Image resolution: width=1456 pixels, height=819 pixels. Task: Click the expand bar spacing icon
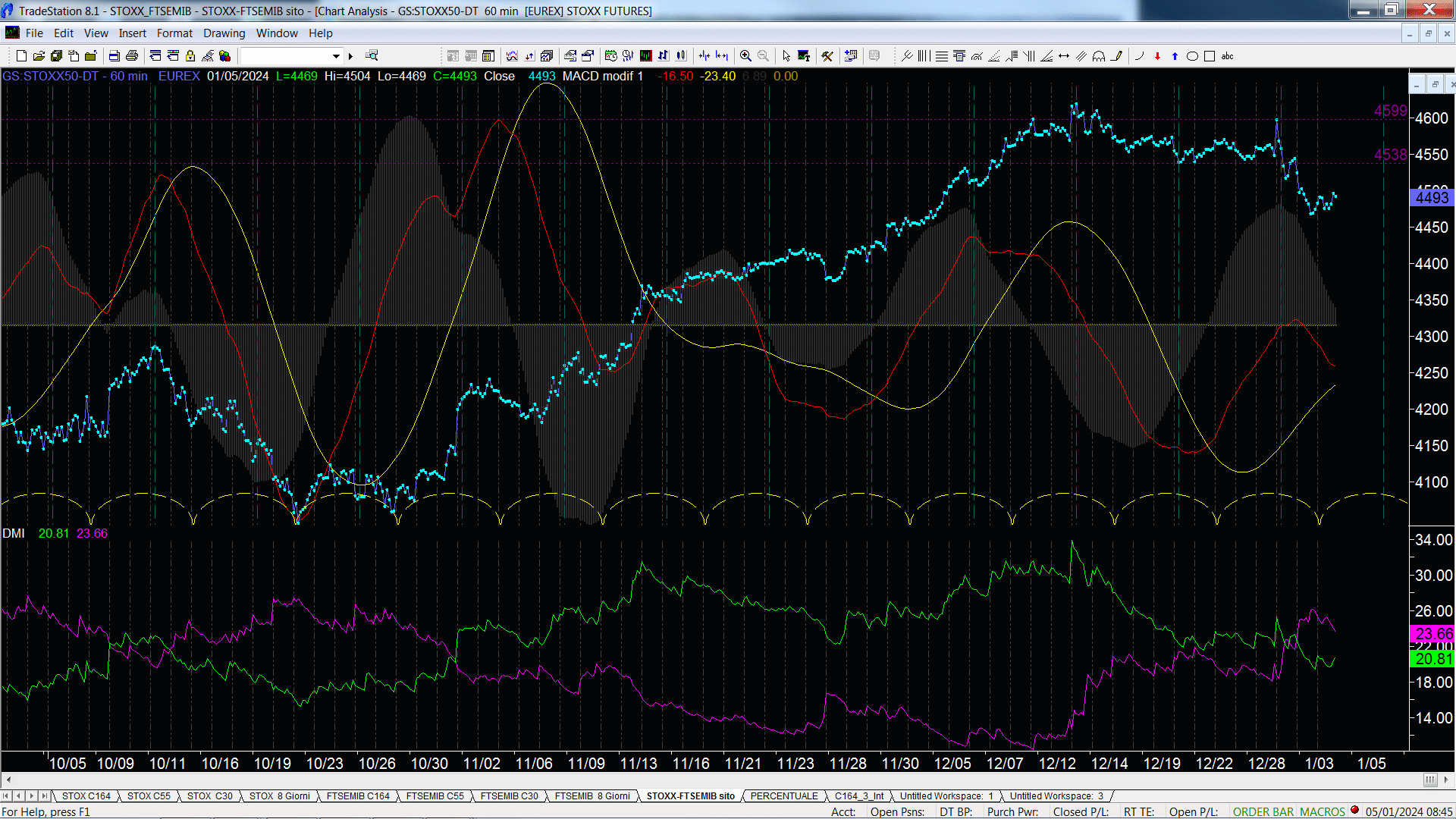(722, 56)
